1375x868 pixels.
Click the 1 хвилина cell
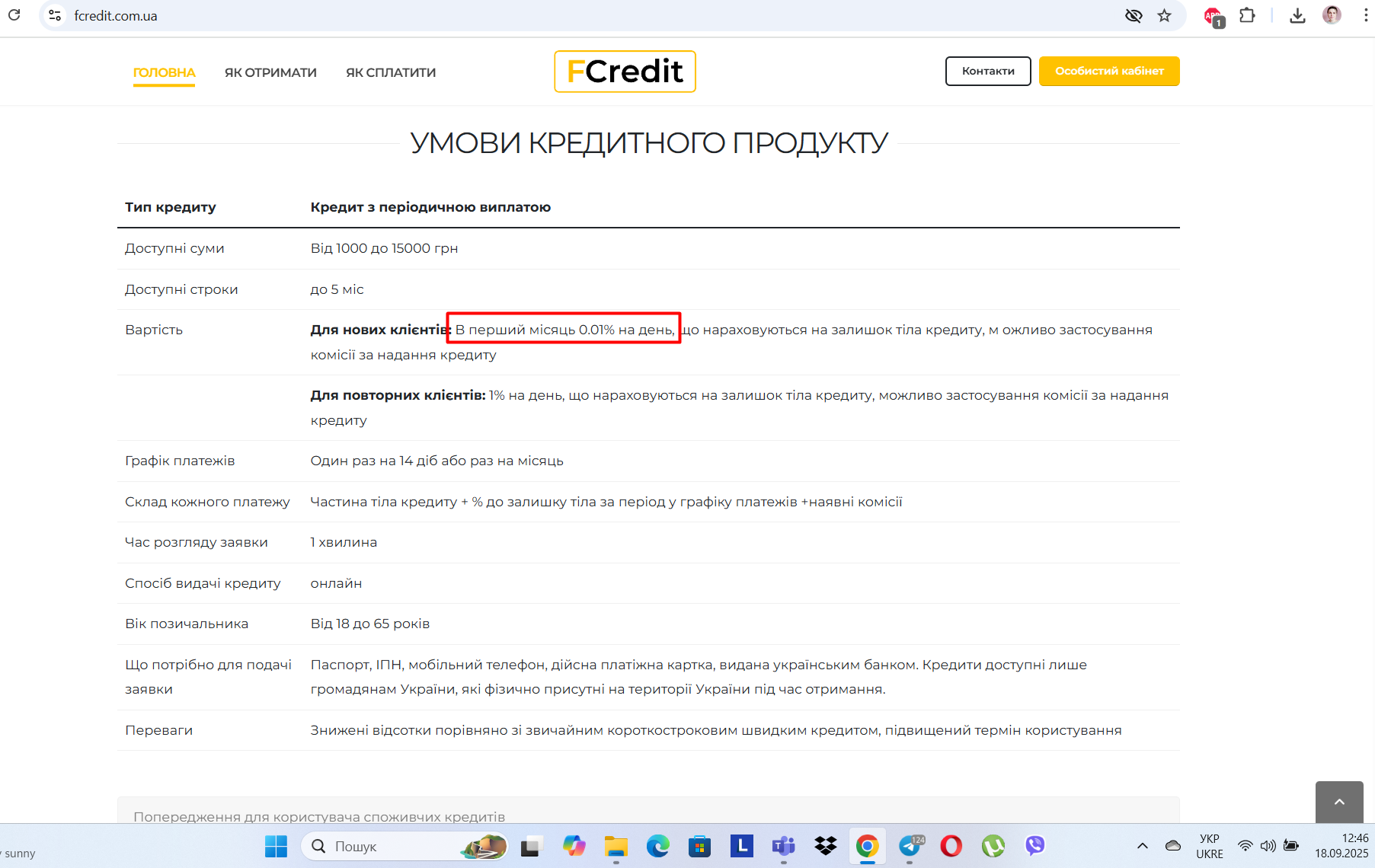pyautogui.click(x=344, y=542)
